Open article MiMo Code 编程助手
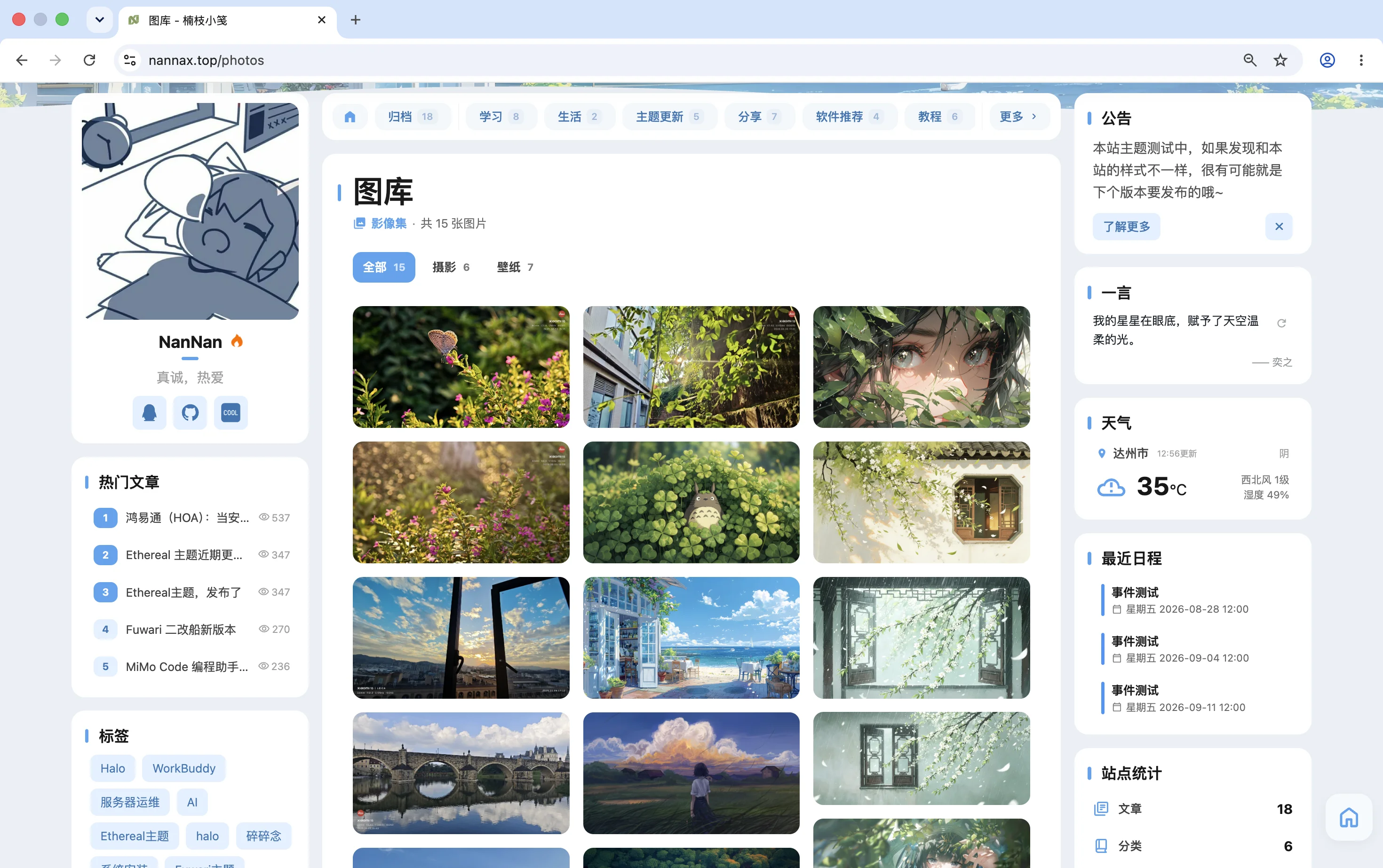 pos(191,666)
